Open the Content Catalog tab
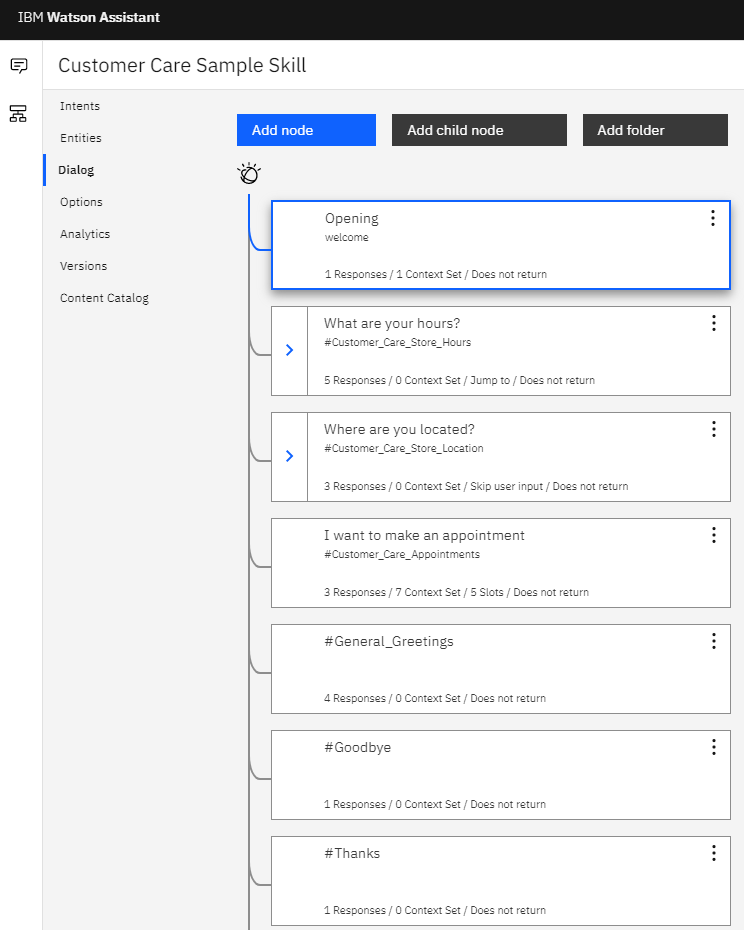Screen dimensions: 744x930 point(104,298)
